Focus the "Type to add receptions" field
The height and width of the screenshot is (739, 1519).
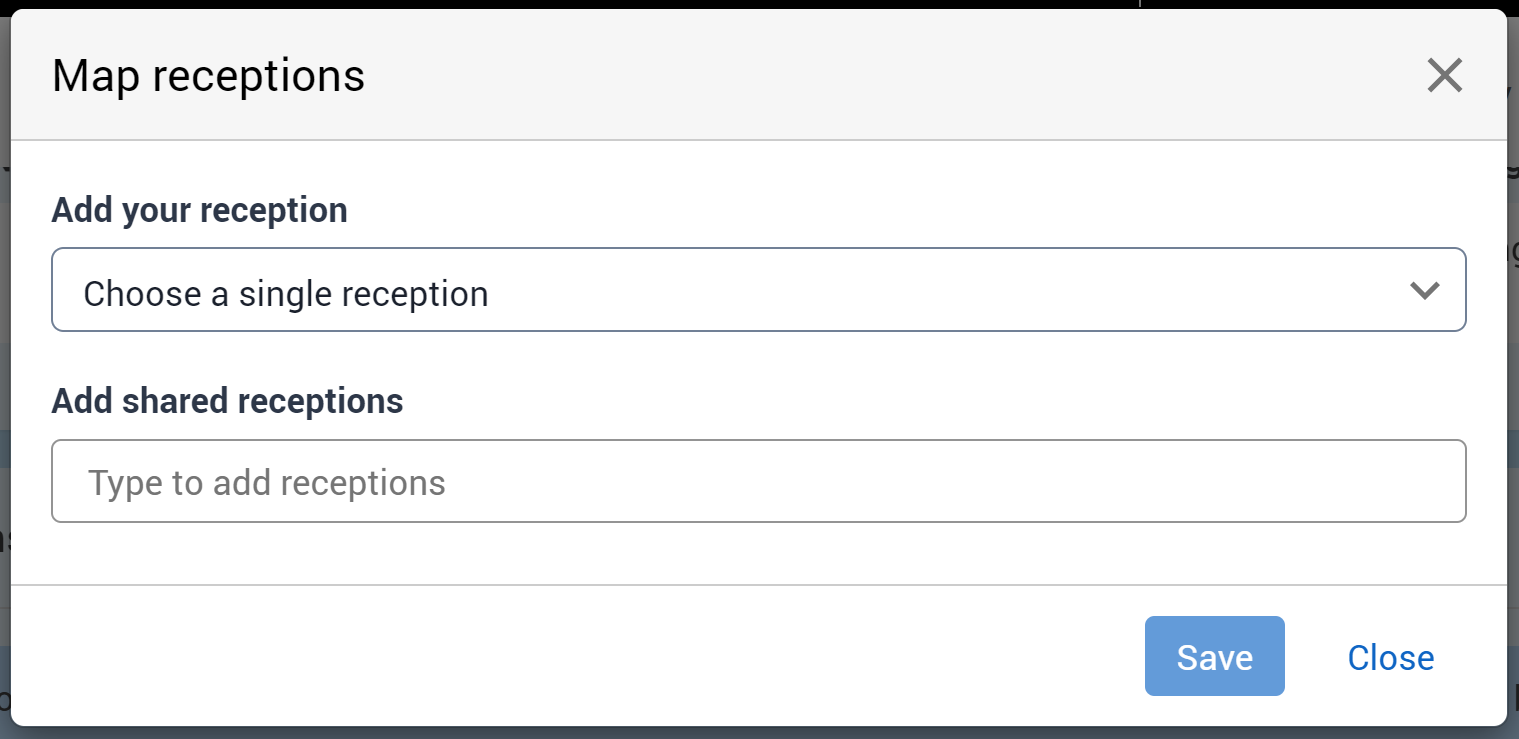coord(758,481)
